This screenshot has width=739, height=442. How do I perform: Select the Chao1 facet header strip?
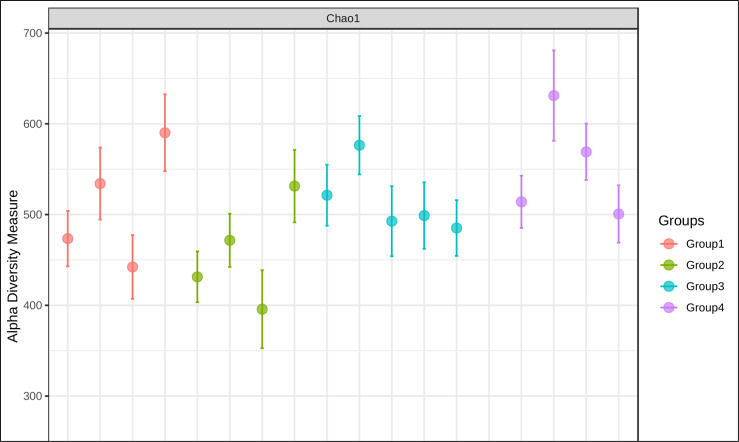343,18
